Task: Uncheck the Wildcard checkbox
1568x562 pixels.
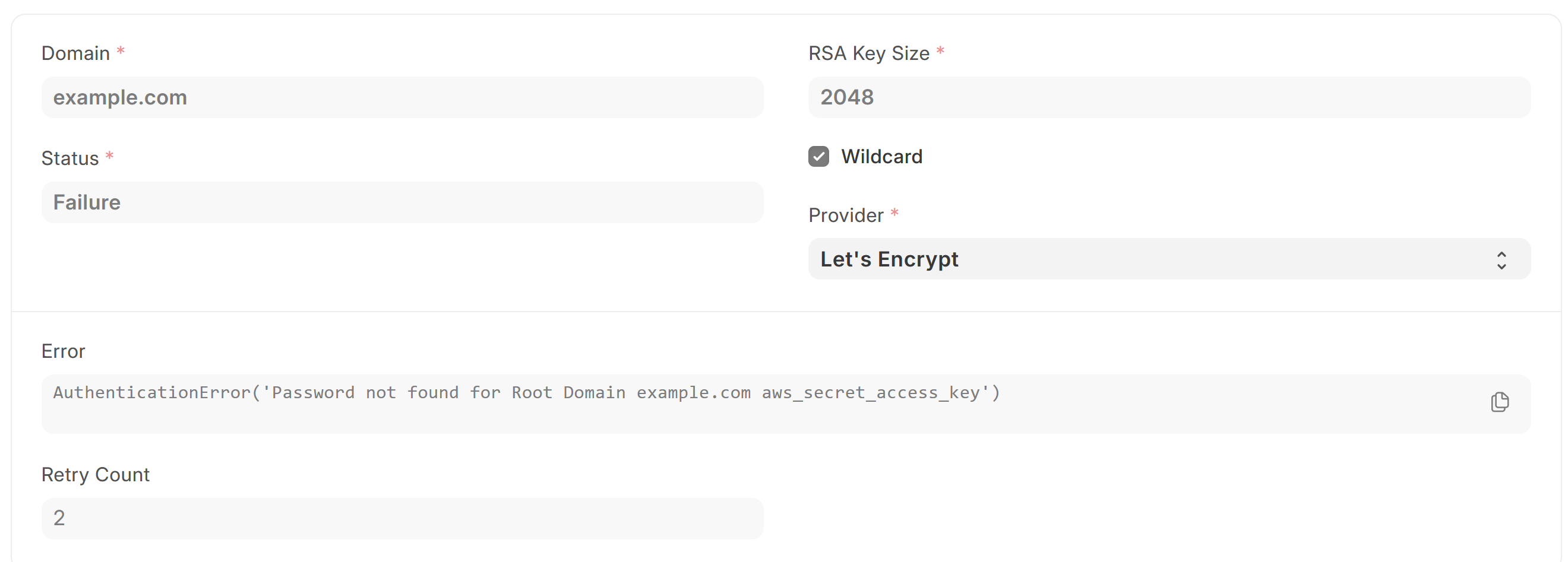Action: point(818,156)
